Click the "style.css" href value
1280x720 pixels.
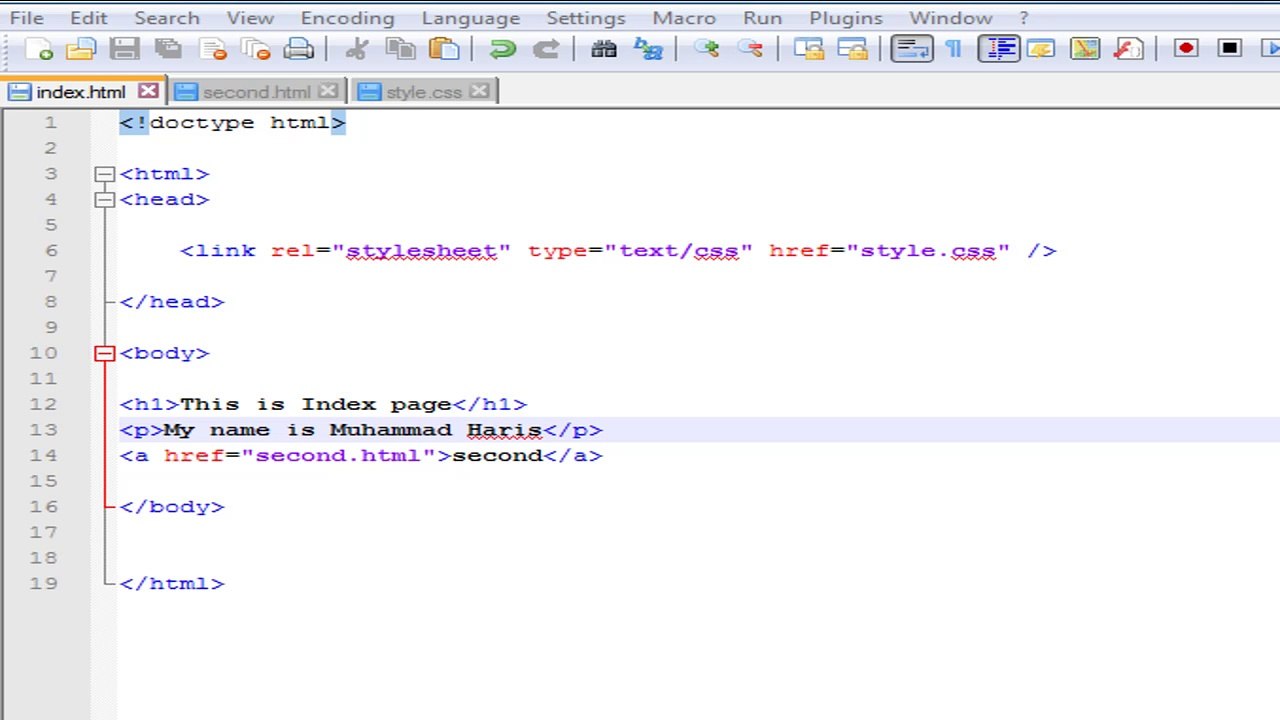[x=928, y=251]
